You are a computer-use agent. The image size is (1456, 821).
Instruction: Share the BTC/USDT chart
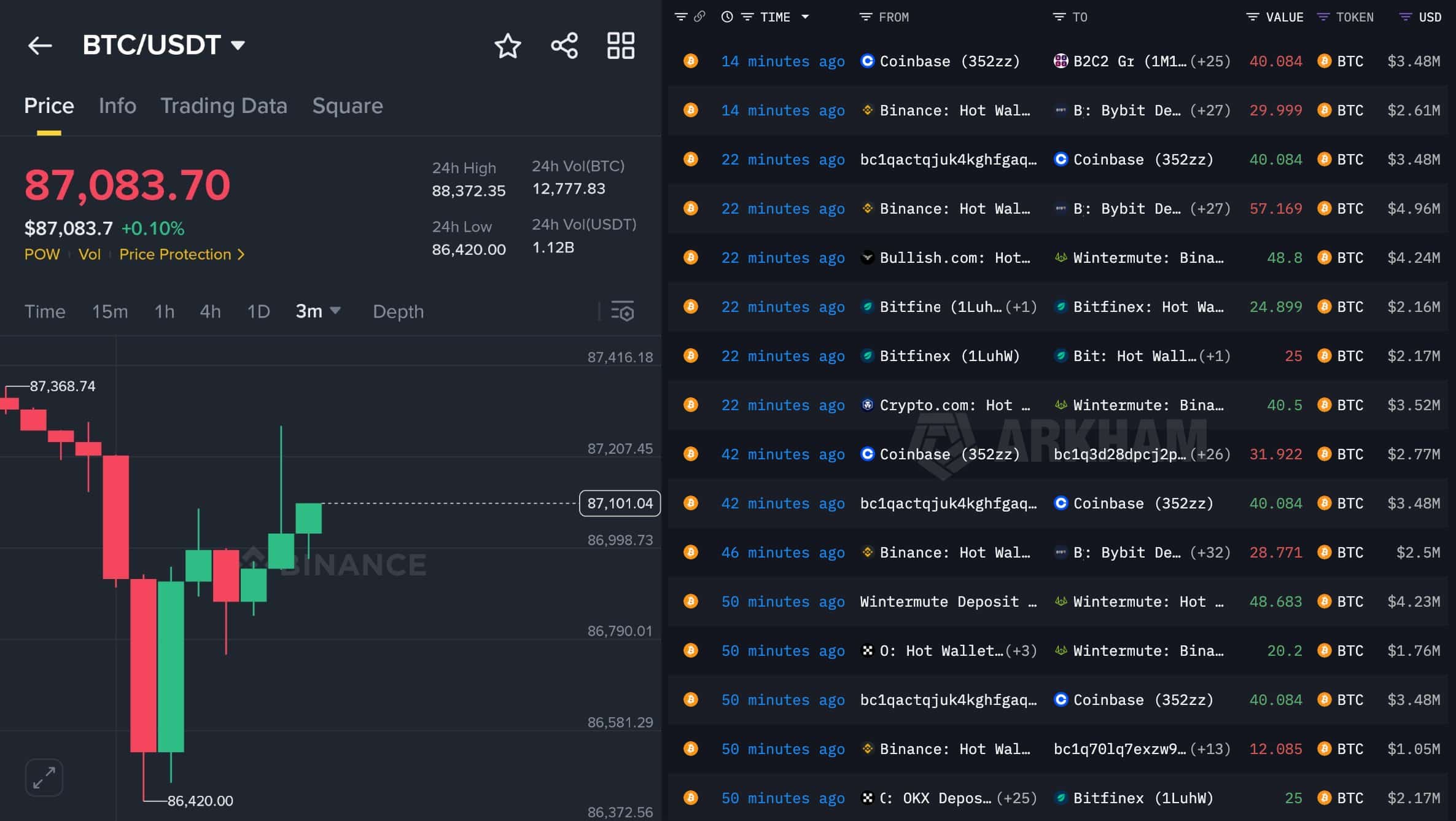coord(564,45)
